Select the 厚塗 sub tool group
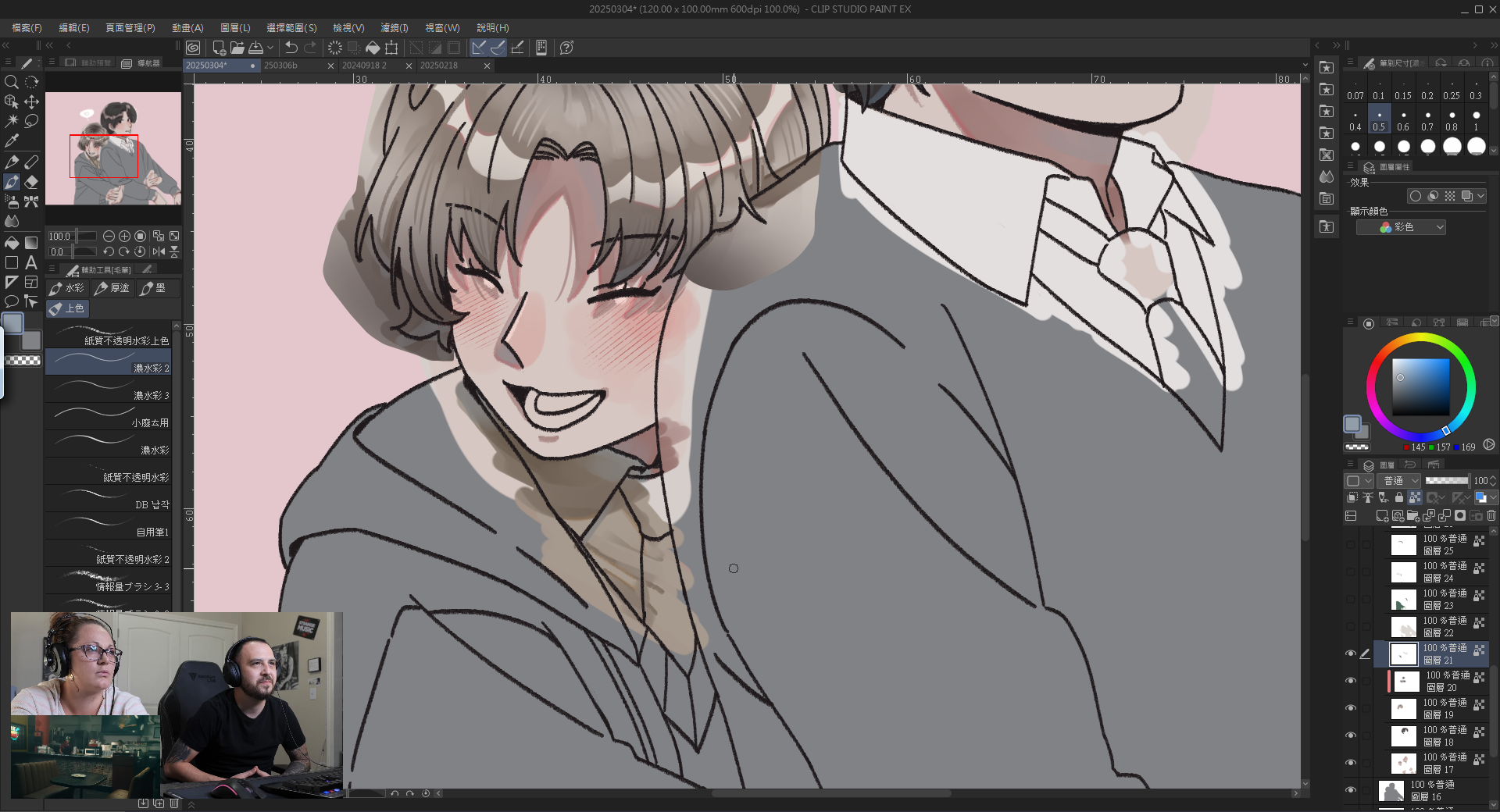Screen dimensions: 1500x812 [112, 288]
